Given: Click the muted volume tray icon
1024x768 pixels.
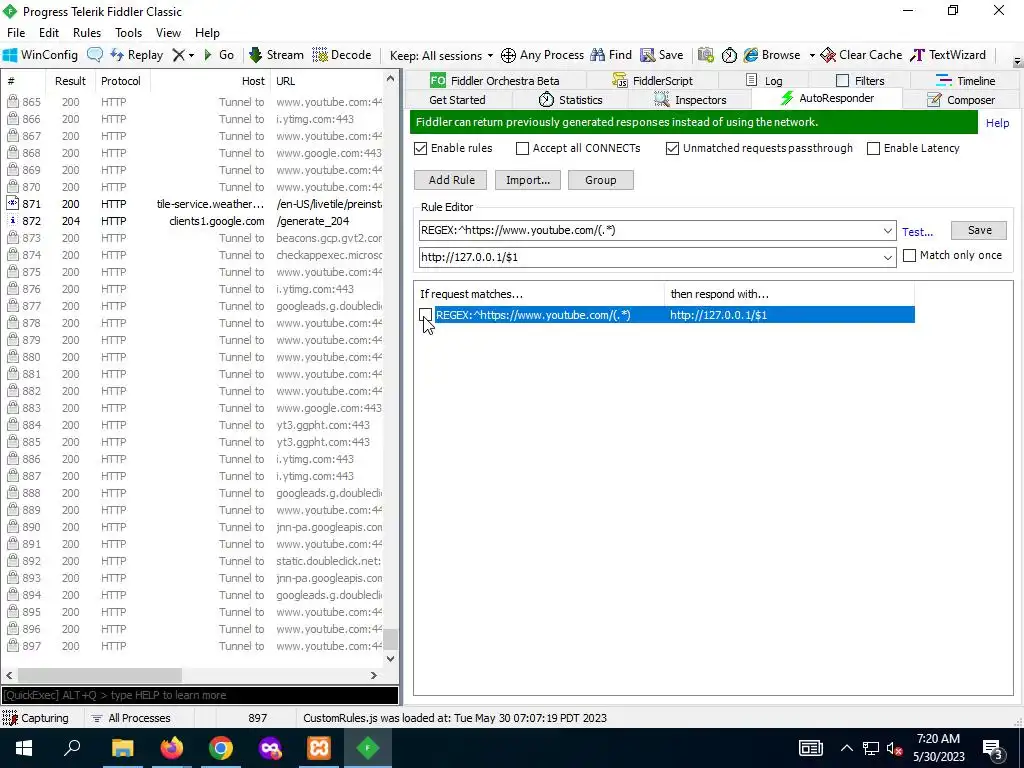Looking at the screenshot, I should click(895, 748).
